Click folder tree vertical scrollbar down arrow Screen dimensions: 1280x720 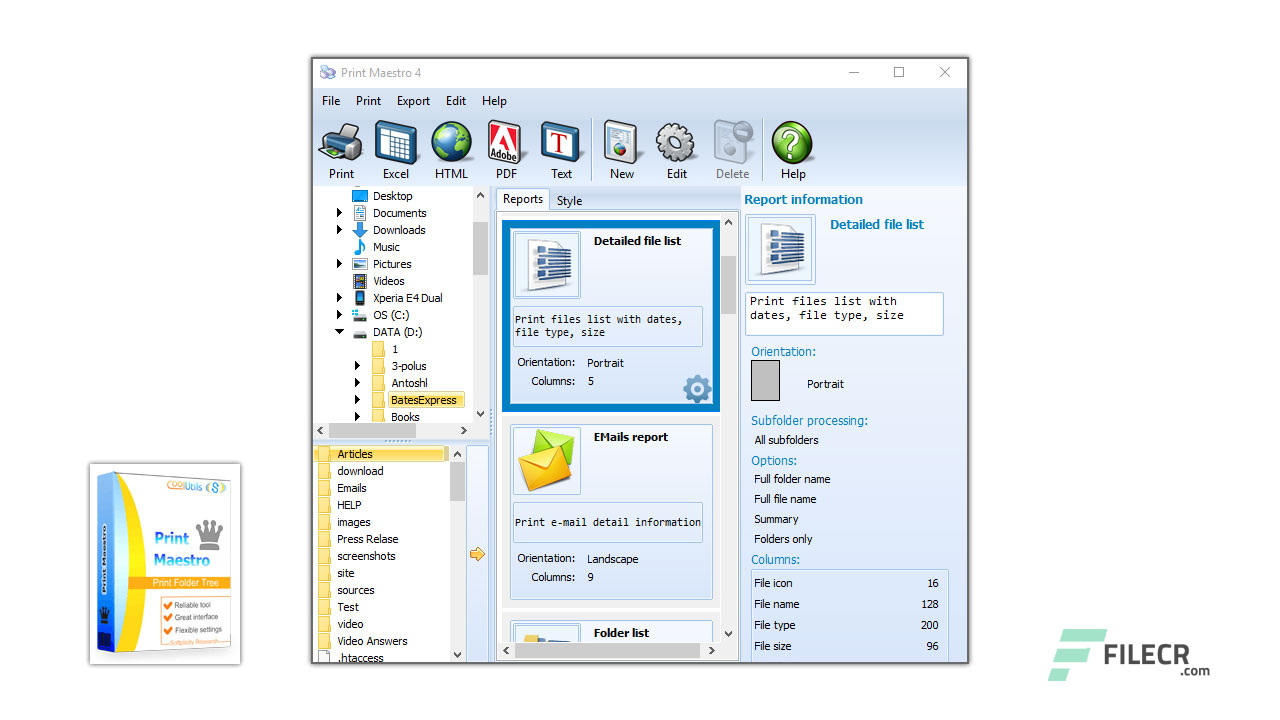[480, 414]
